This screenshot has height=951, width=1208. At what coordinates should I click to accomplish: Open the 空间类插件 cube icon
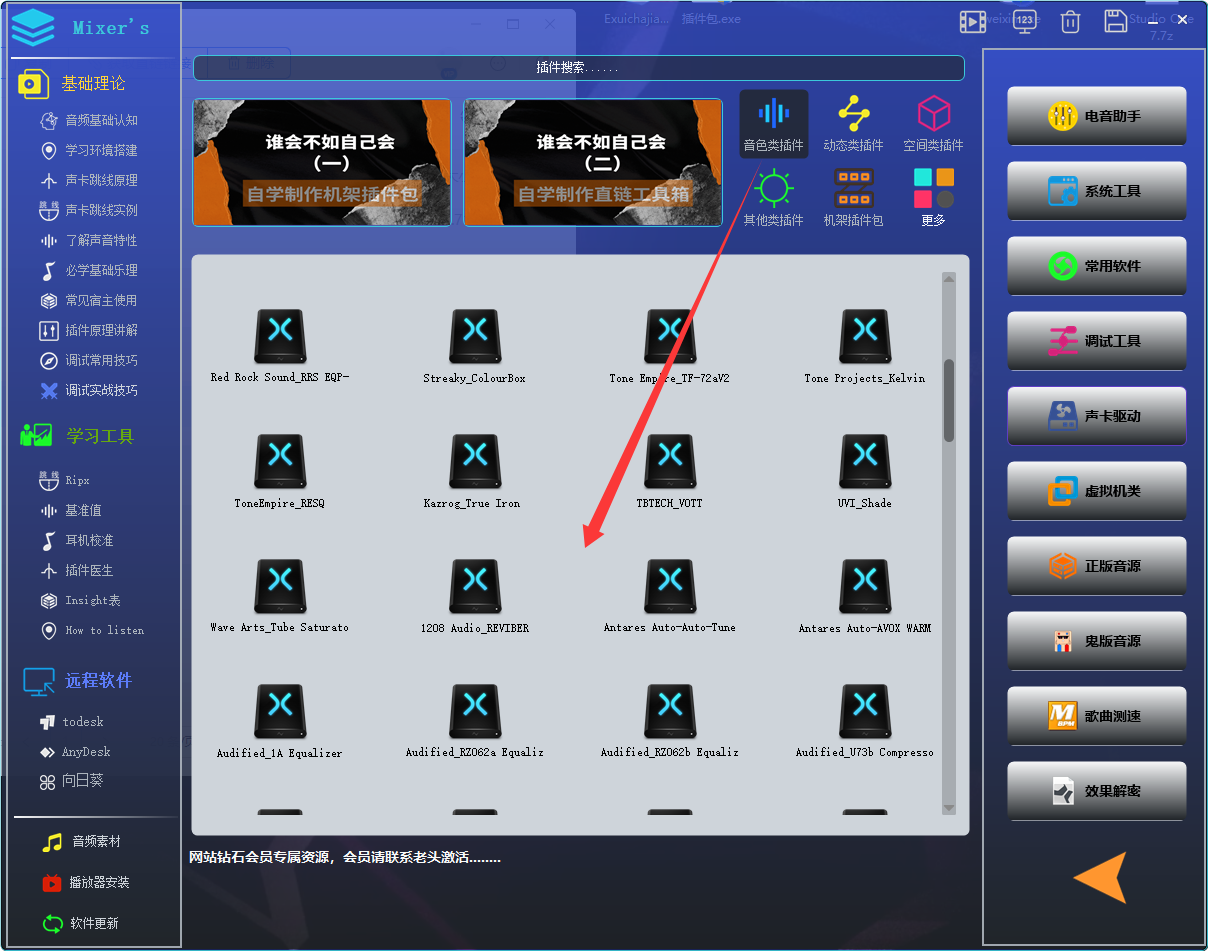[933, 113]
